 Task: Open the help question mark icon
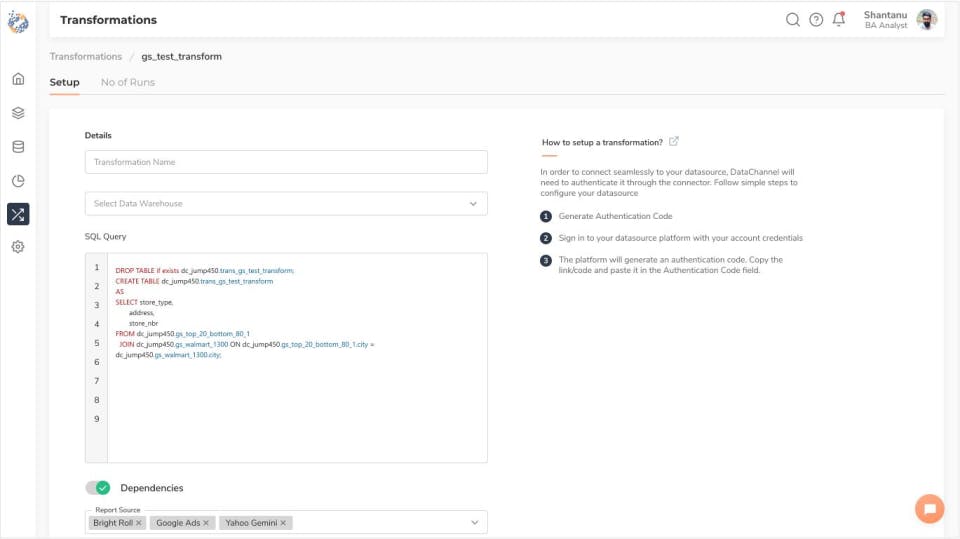(x=816, y=20)
